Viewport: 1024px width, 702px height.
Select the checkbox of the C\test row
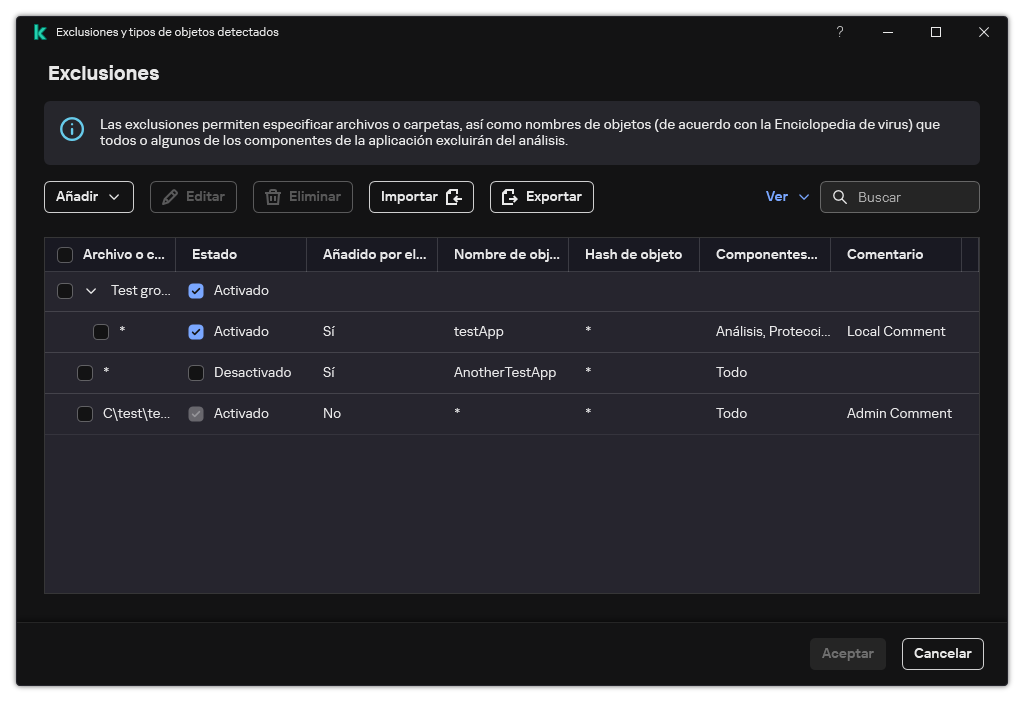click(x=85, y=413)
